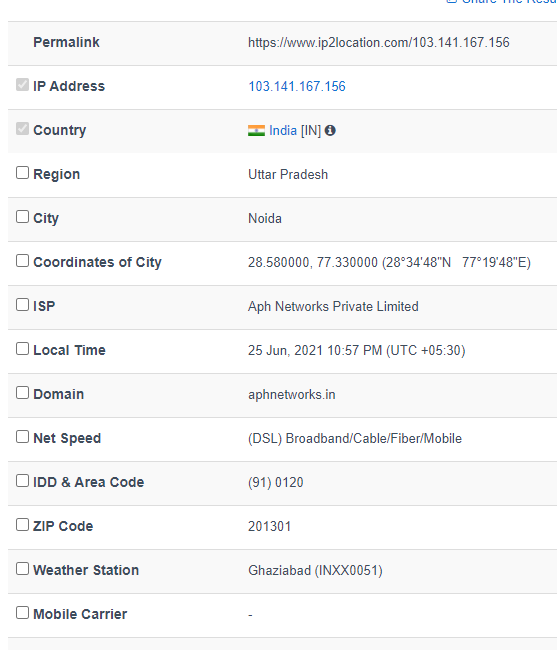Click the Share The Result link
This screenshot has height=650, width=557.
pyautogui.click(x=509, y=2)
